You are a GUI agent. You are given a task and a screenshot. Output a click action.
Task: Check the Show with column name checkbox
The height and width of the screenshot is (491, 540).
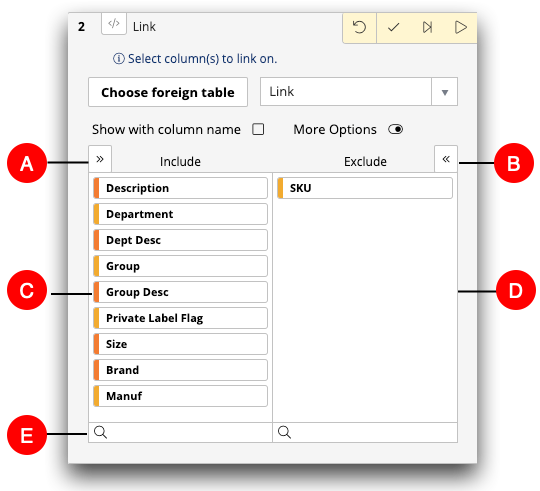[258, 129]
